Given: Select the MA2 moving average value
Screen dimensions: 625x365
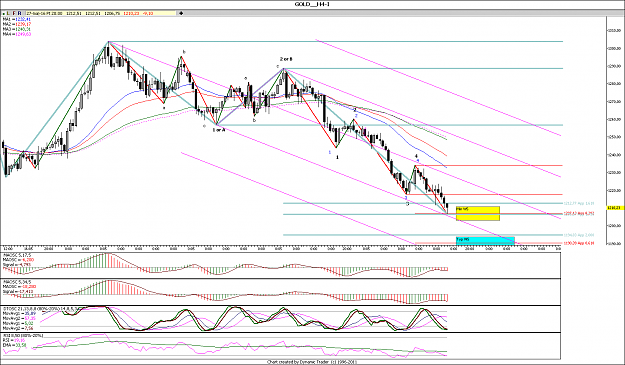Looking at the screenshot, I should tap(23, 24).
